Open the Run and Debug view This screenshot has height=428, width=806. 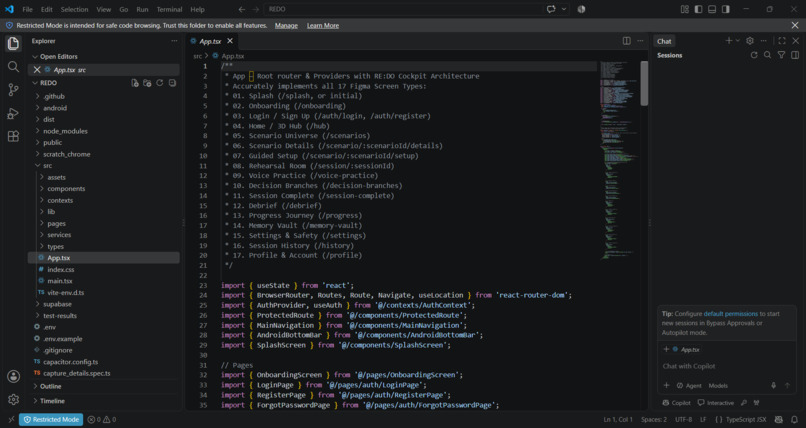13,113
